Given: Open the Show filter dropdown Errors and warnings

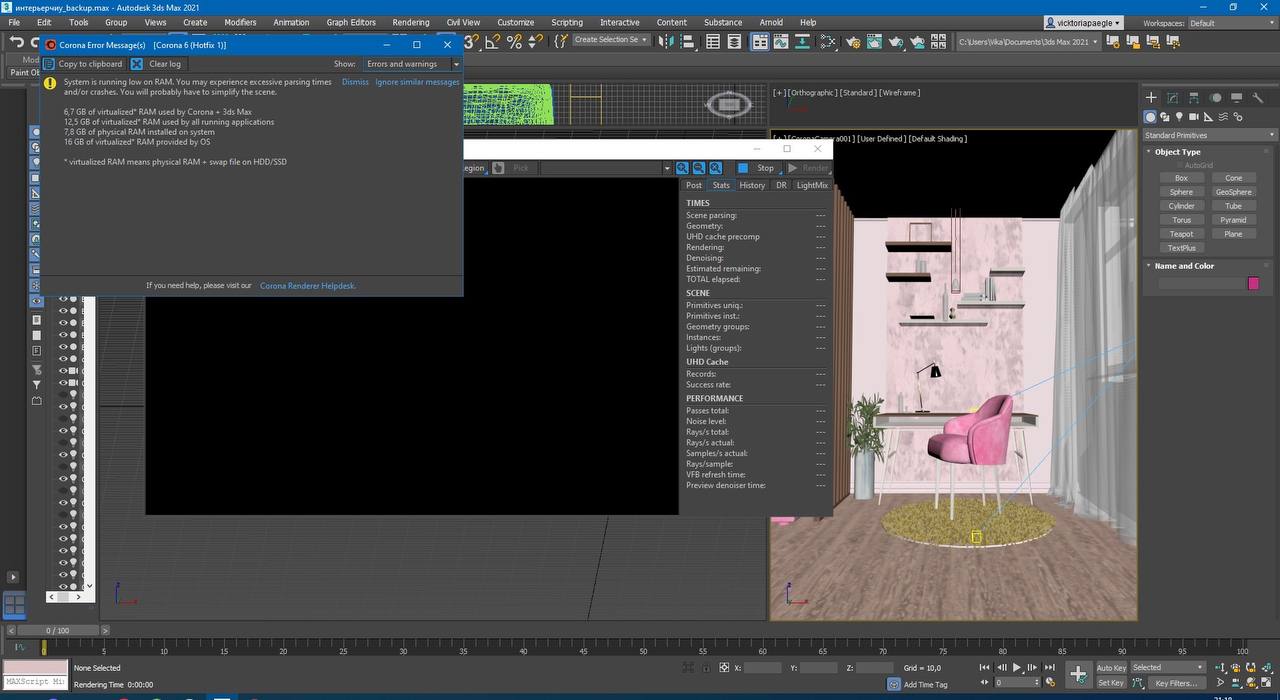Looking at the screenshot, I should [412, 64].
